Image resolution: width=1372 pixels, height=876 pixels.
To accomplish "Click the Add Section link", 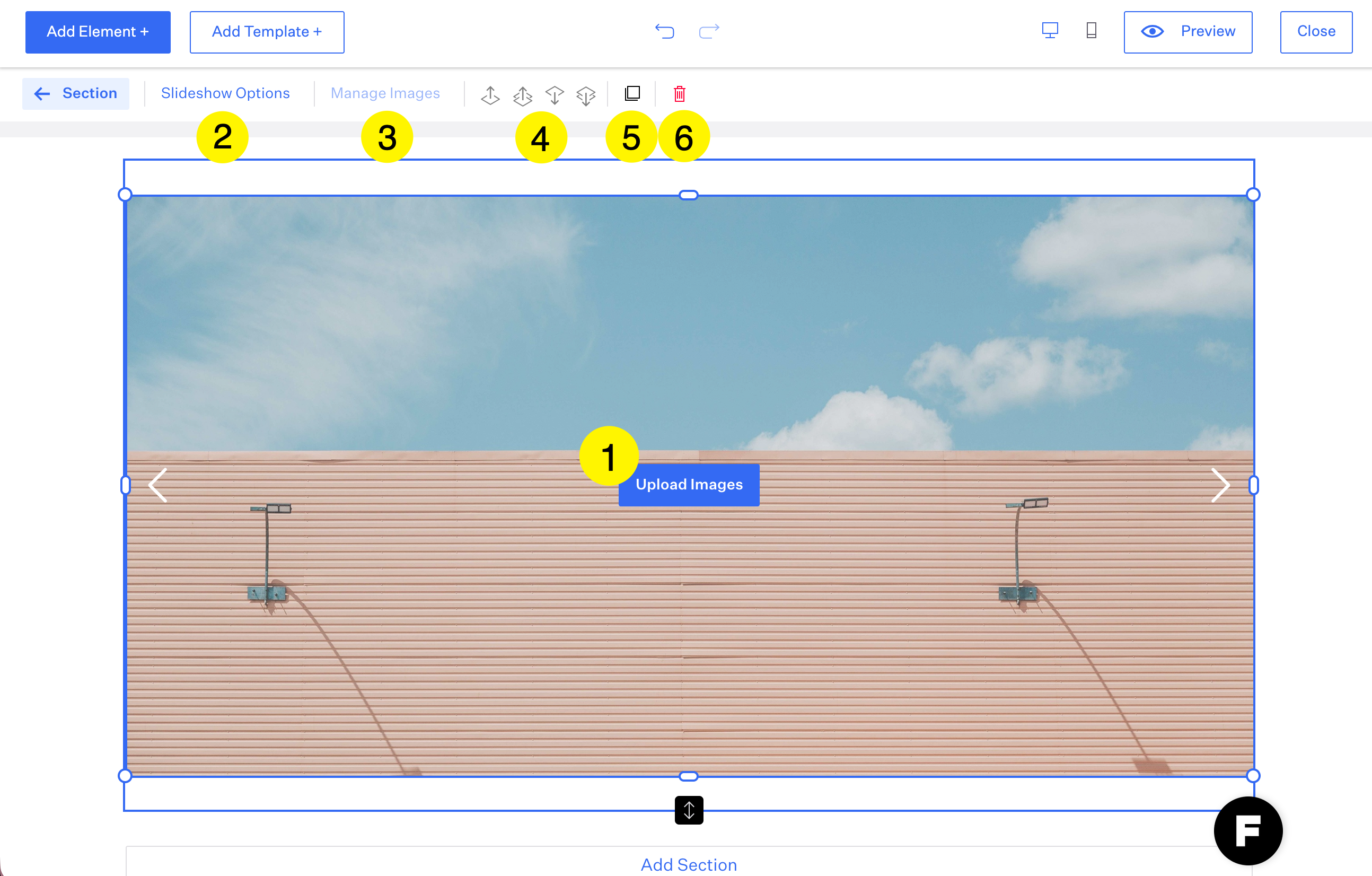I will pos(688,865).
